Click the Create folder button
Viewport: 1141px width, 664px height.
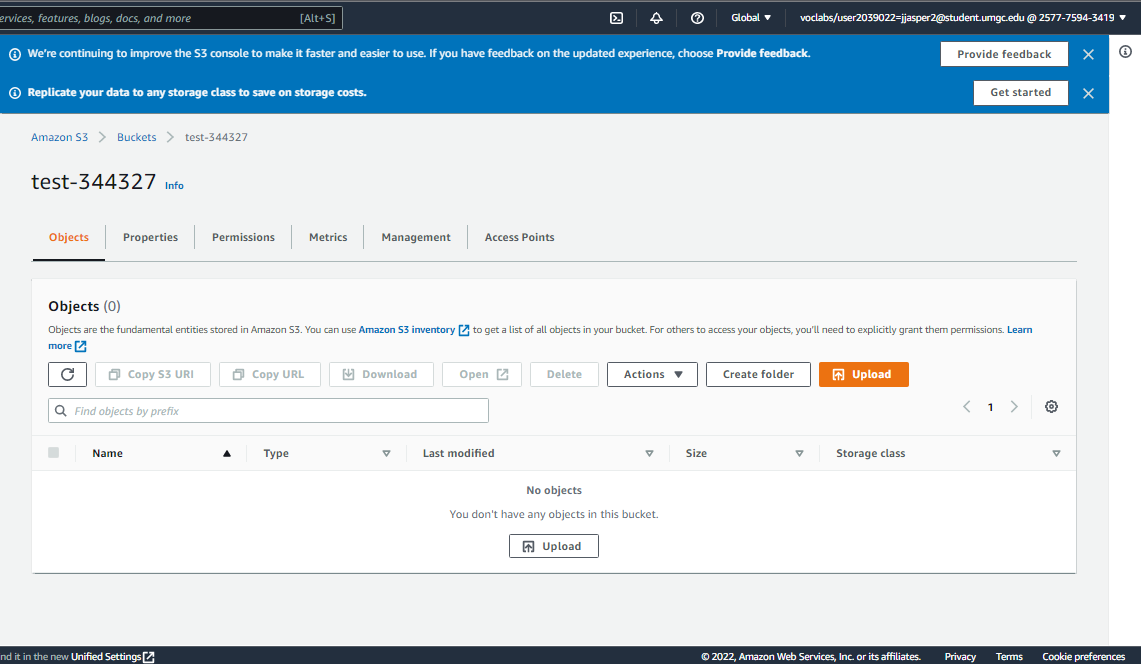click(x=758, y=374)
